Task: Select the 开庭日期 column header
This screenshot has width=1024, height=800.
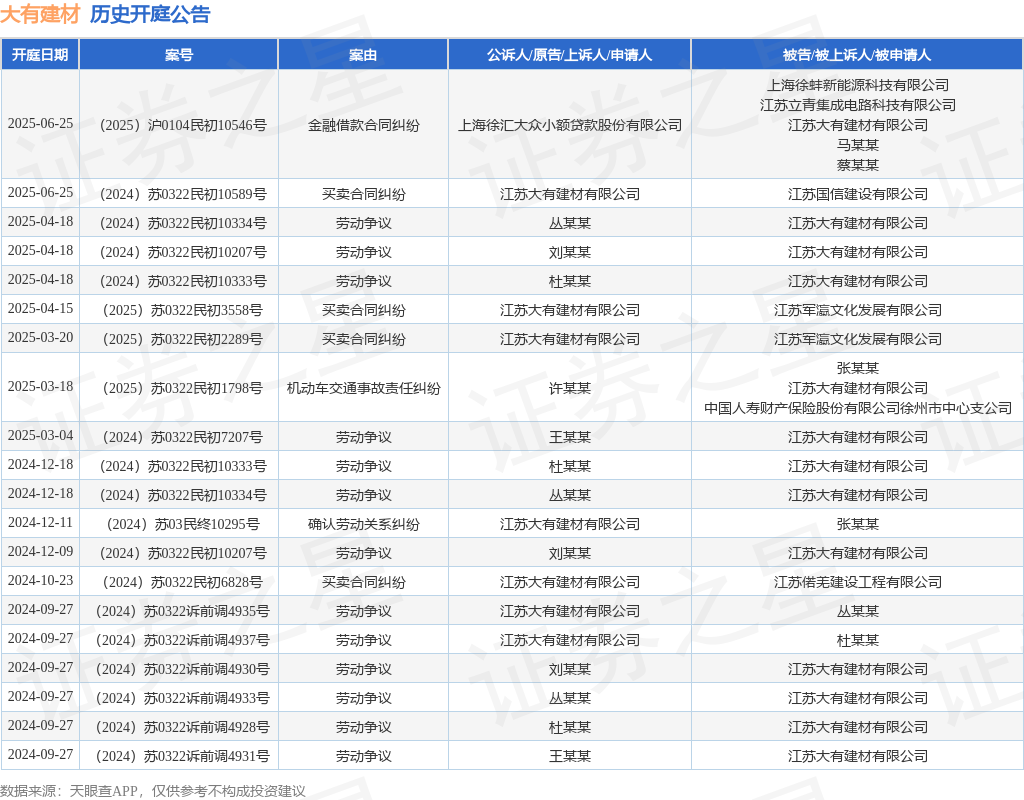Action: [40, 55]
